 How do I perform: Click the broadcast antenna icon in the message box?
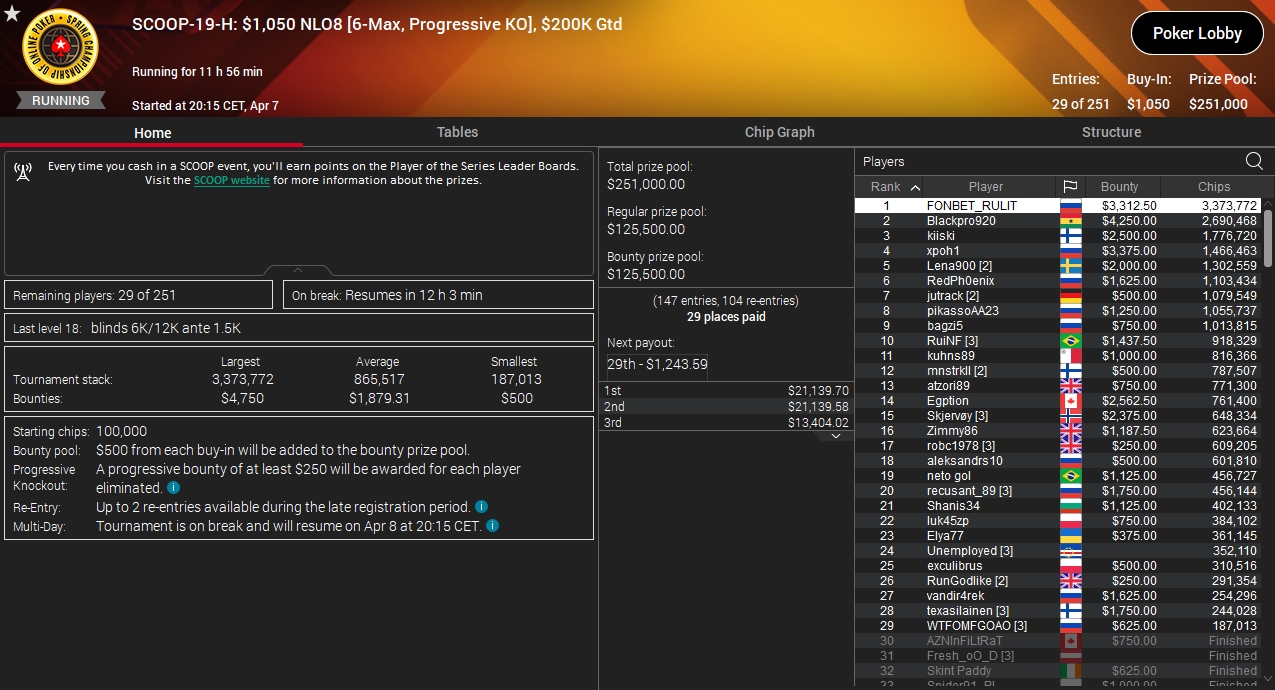[24, 173]
